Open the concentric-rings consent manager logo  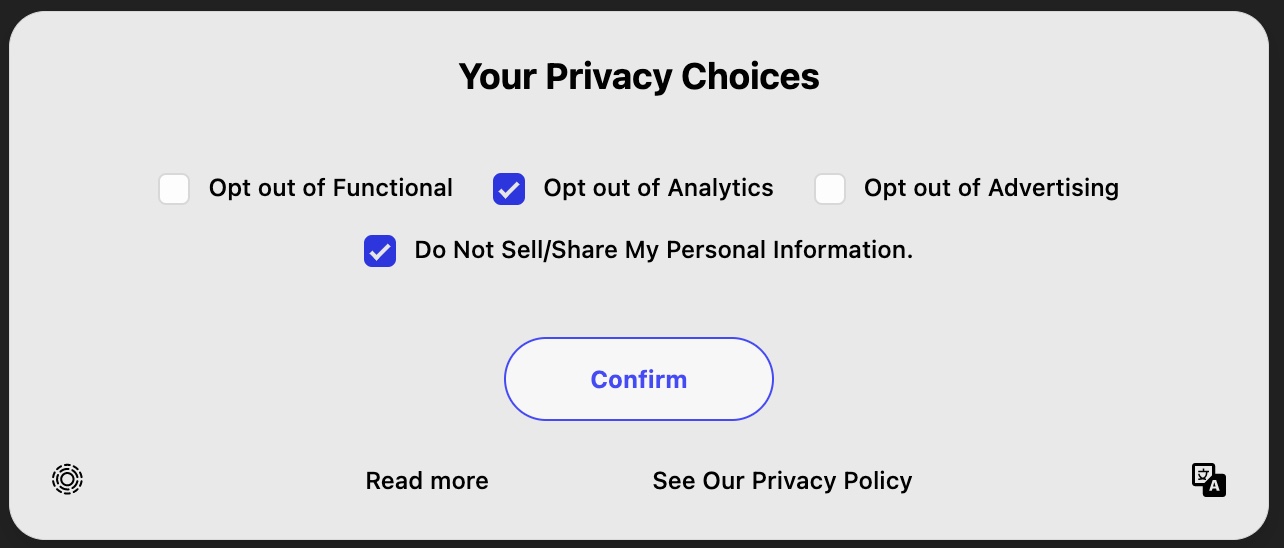[67, 480]
